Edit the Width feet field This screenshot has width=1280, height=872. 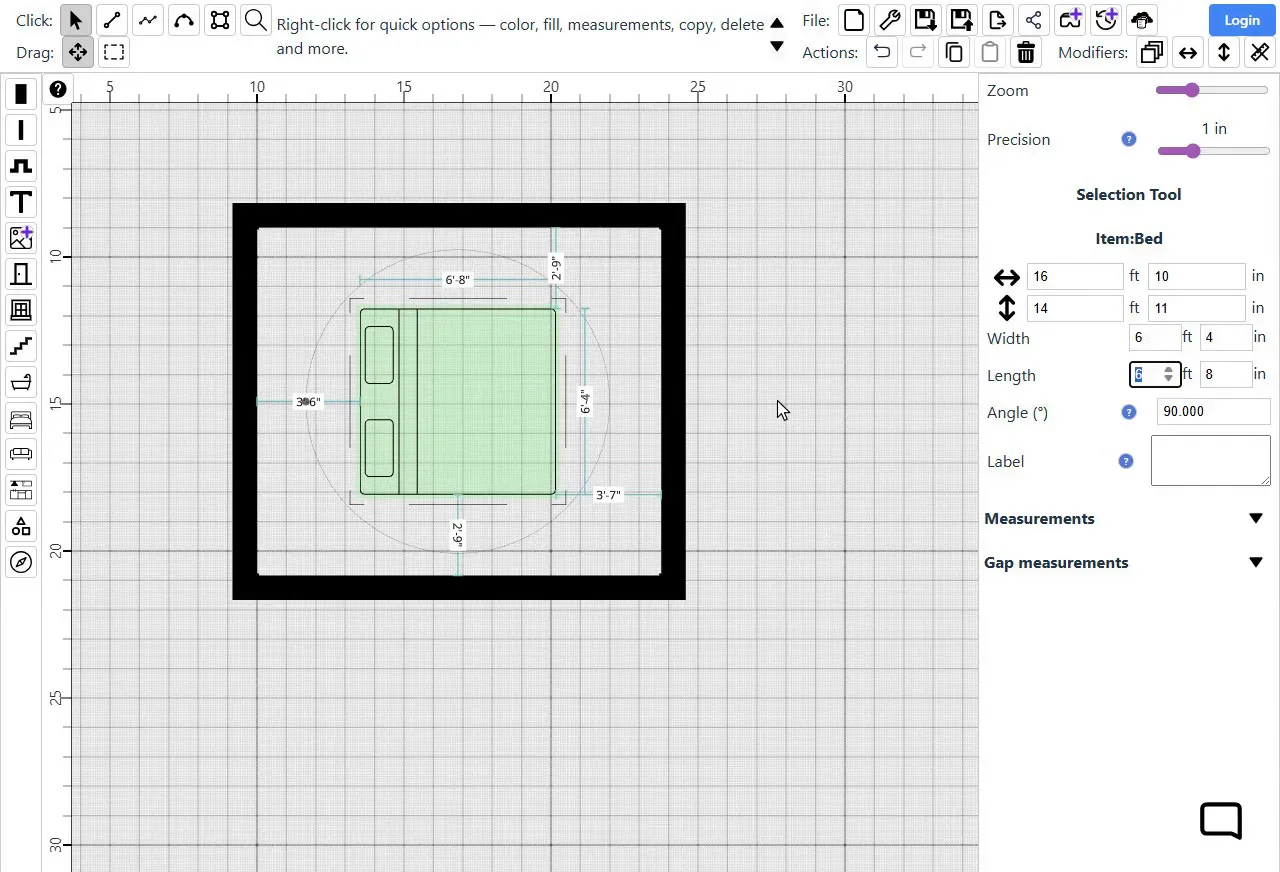click(1155, 338)
